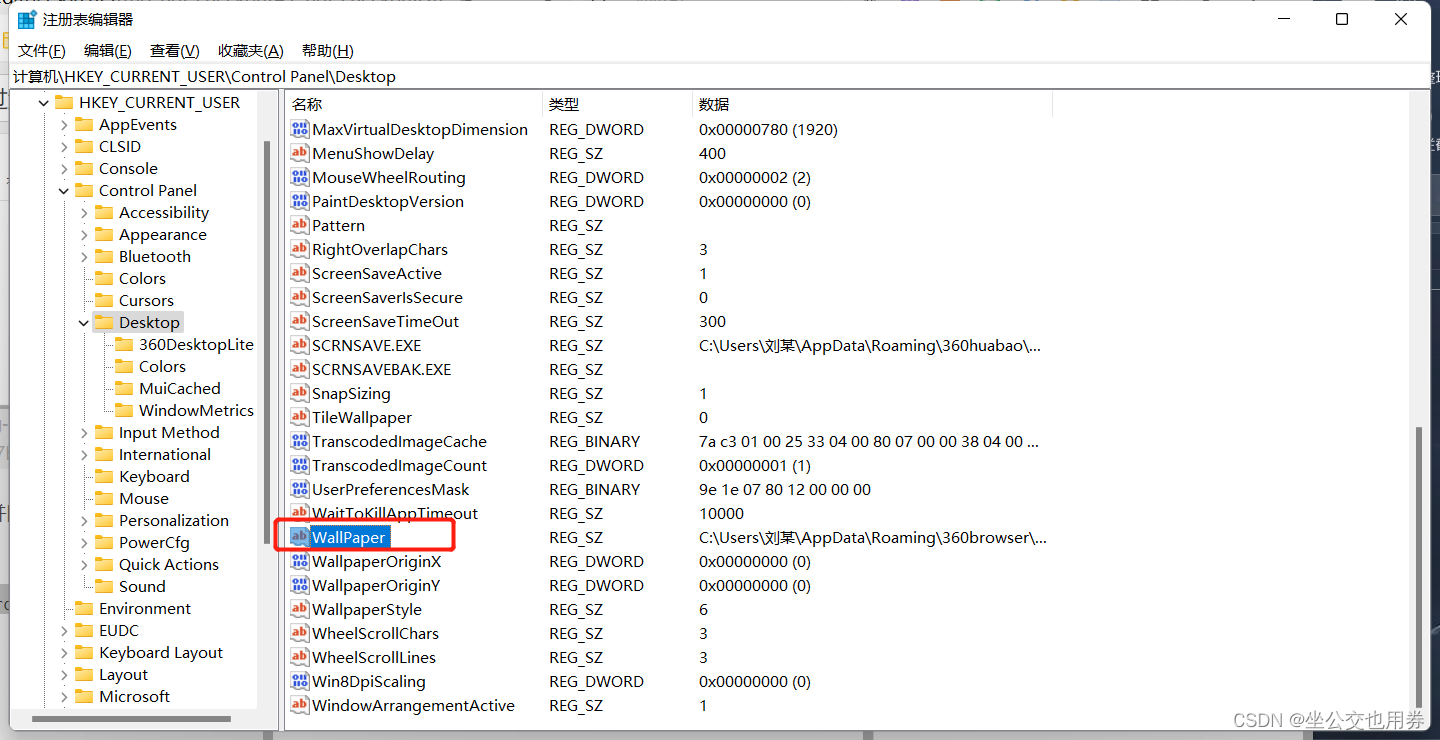
Task: Click the Environment folder icon in tree
Action: click(84, 608)
